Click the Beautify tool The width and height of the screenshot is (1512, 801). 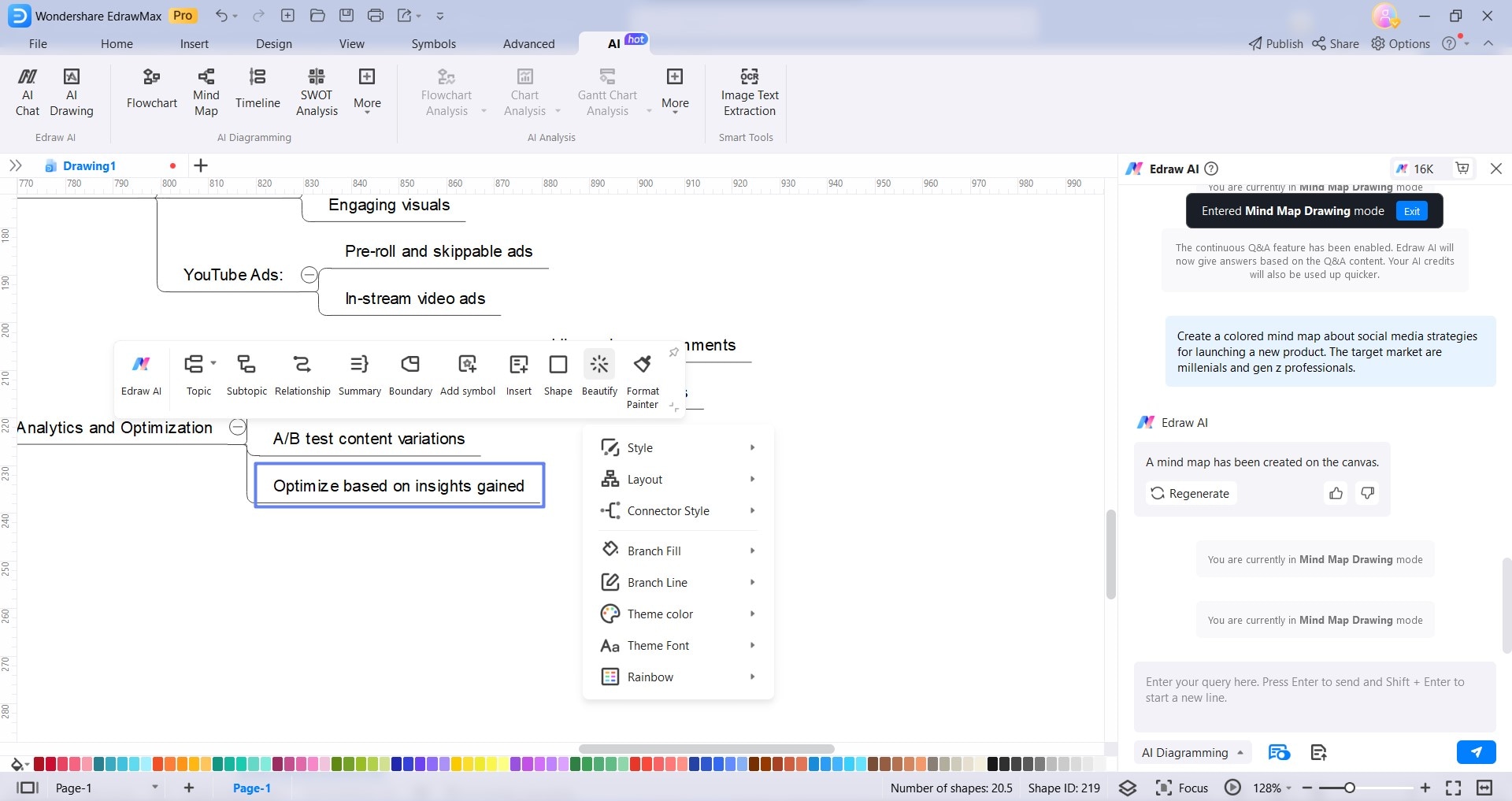coord(599,375)
